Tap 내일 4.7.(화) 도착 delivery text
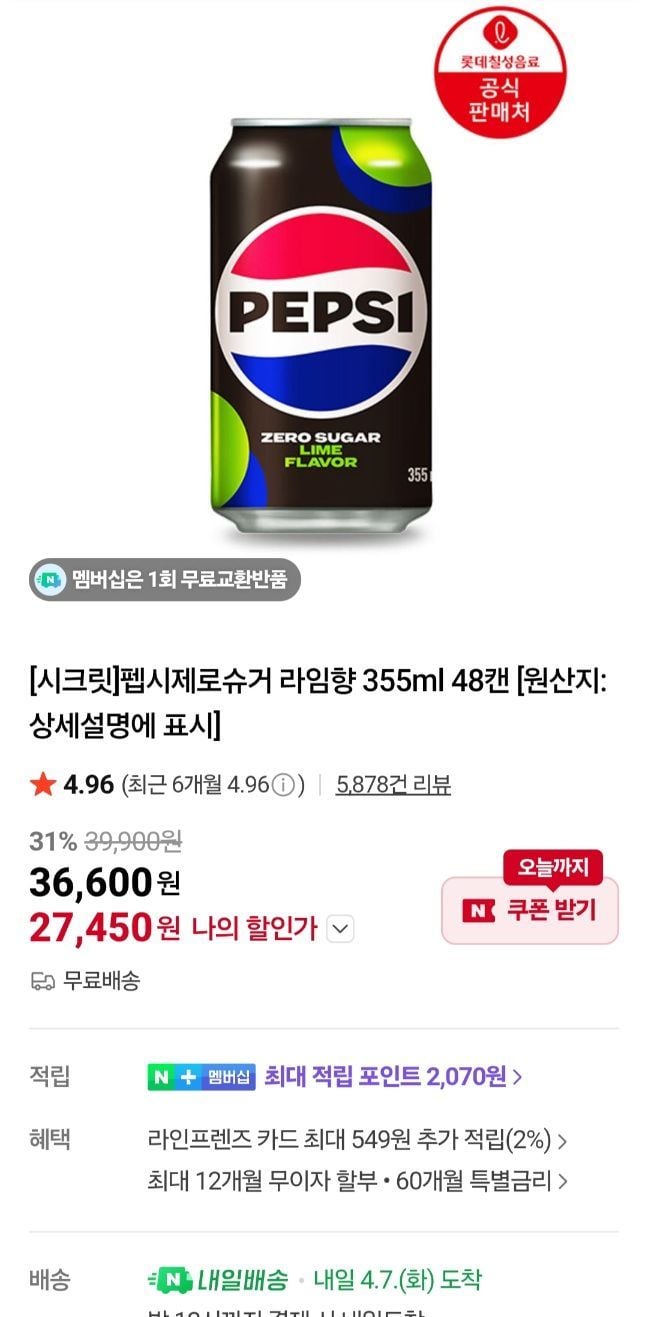The height and width of the screenshot is (1317, 648). pos(397,1279)
